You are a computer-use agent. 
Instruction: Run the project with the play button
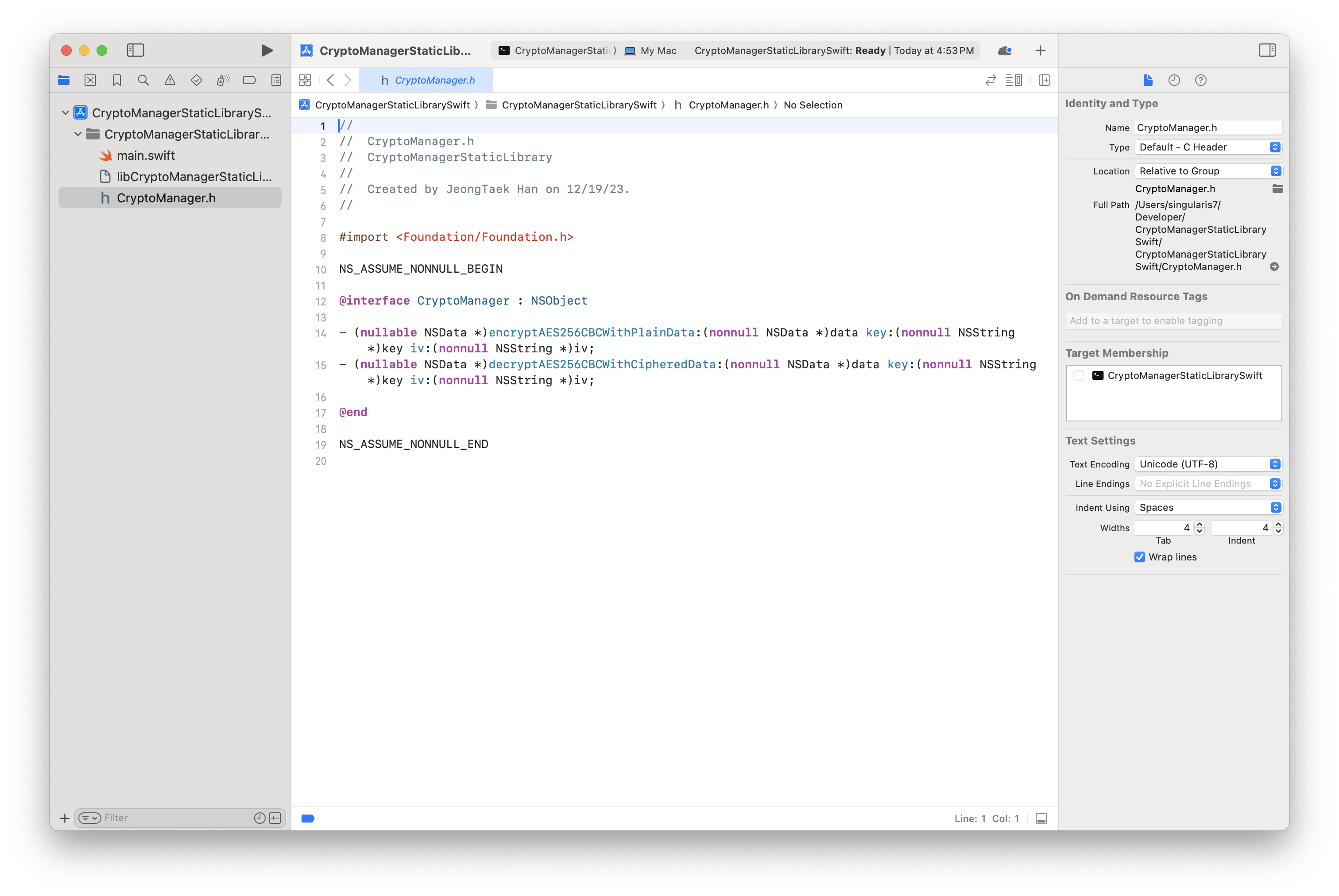click(266, 50)
